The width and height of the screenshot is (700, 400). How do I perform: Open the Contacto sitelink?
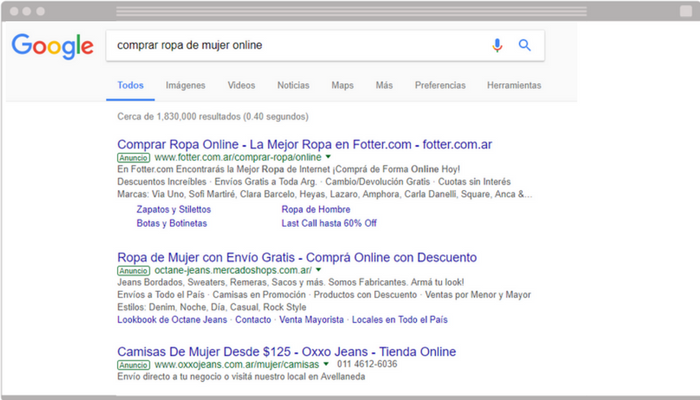(x=253, y=320)
